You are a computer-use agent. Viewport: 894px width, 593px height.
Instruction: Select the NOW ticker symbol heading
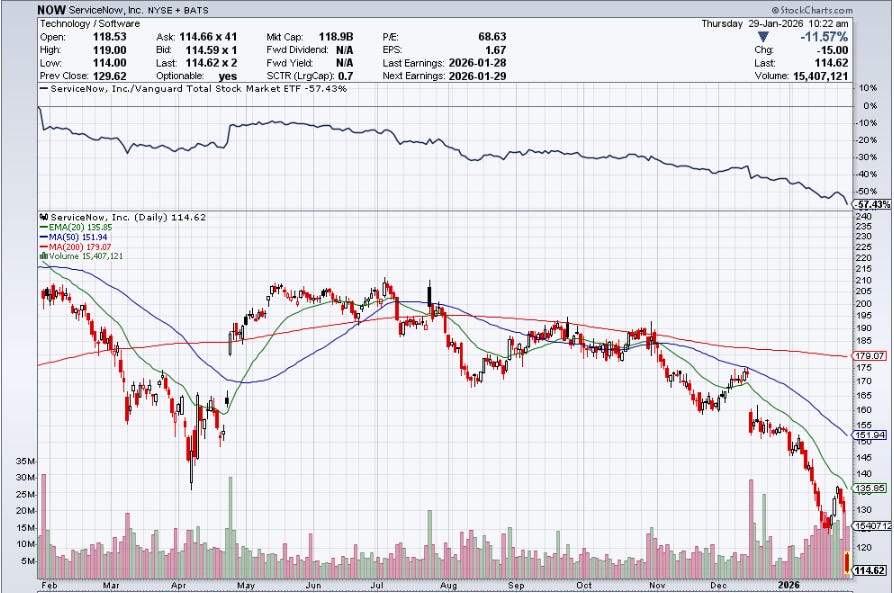(51, 10)
